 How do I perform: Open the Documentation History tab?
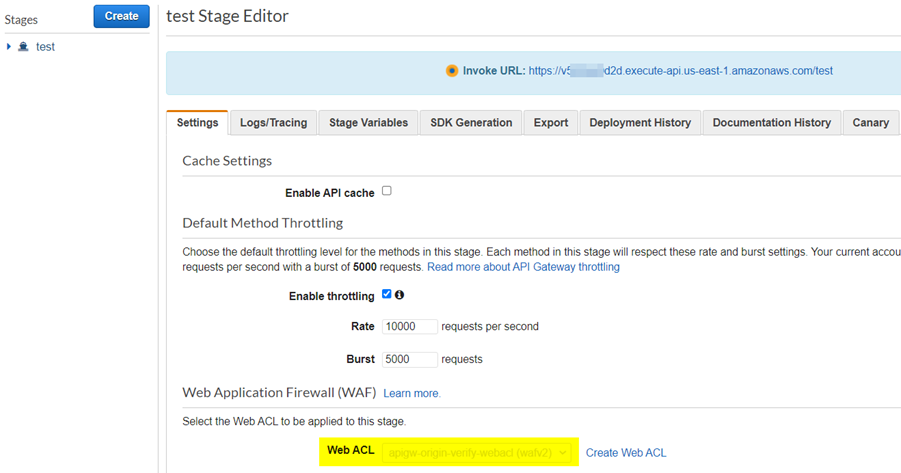click(772, 122)
